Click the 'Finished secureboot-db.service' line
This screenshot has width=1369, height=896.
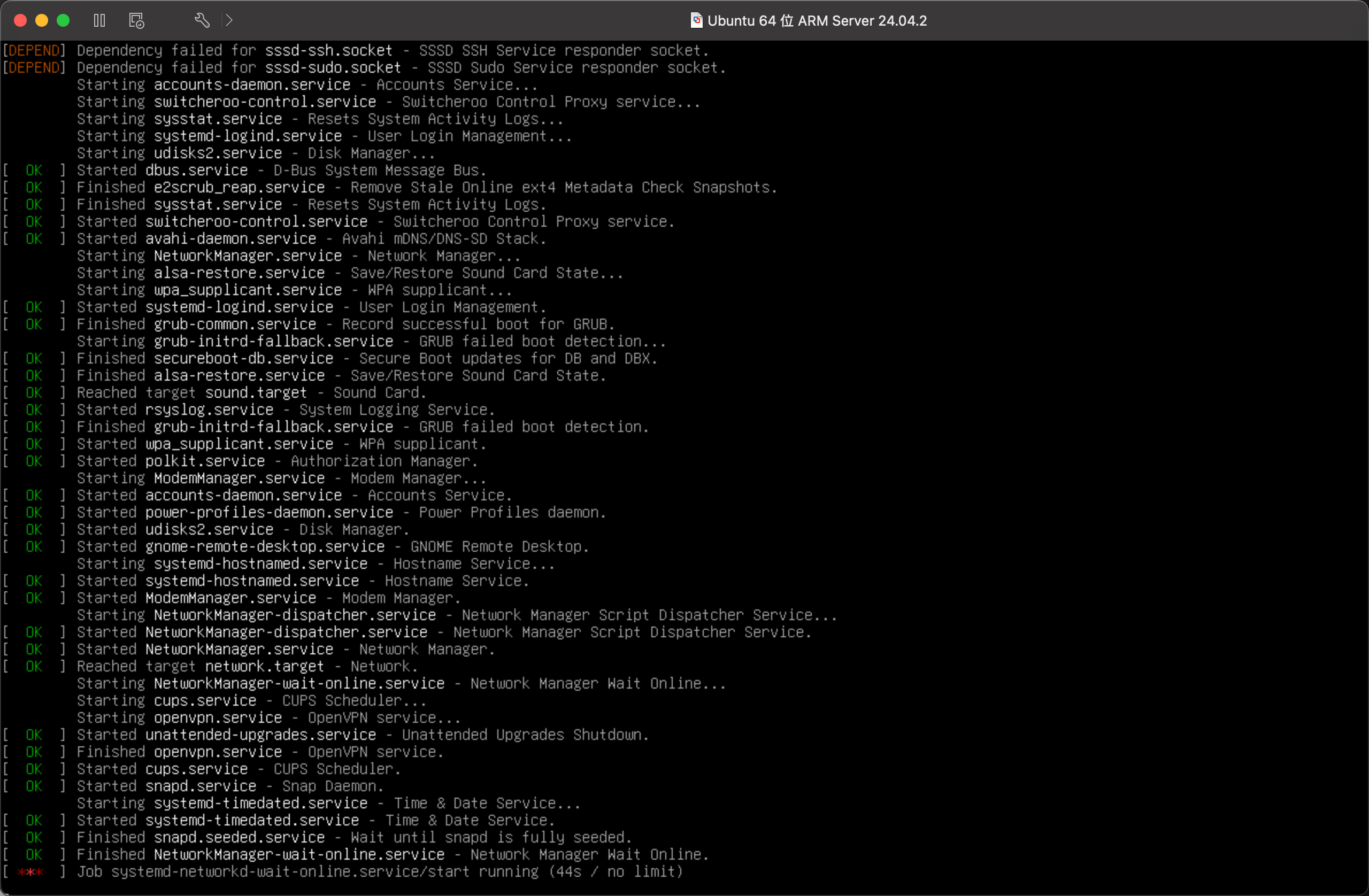330,359
